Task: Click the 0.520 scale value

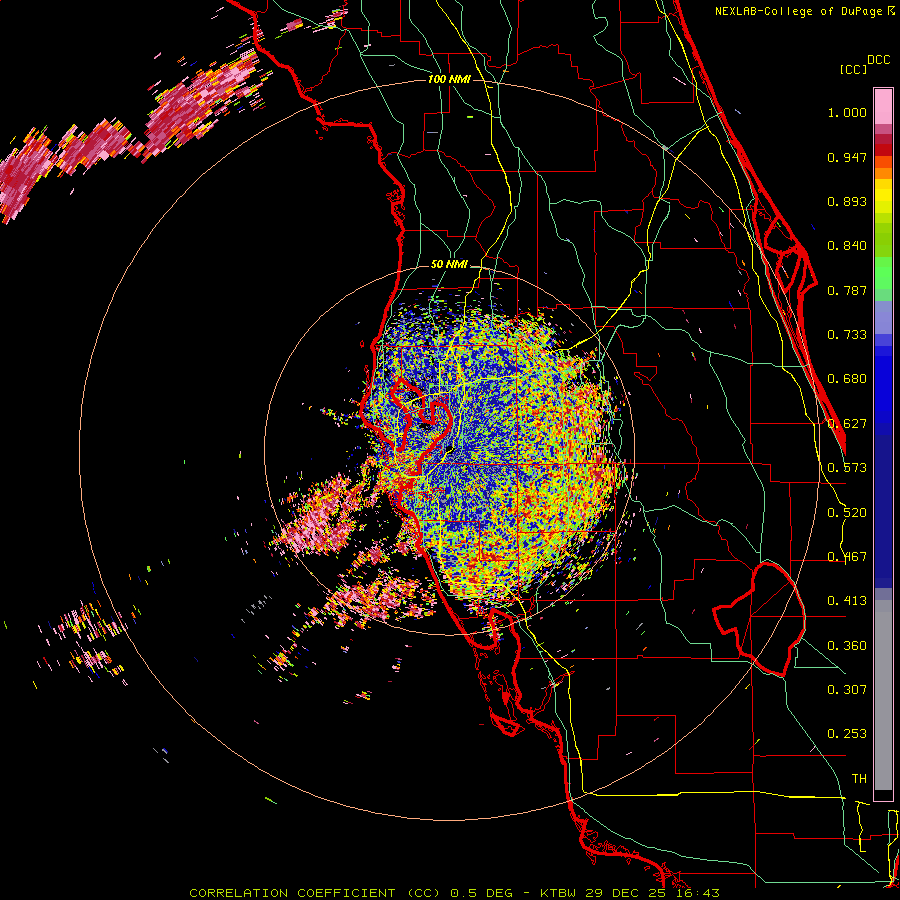Action: coord(847,513)
